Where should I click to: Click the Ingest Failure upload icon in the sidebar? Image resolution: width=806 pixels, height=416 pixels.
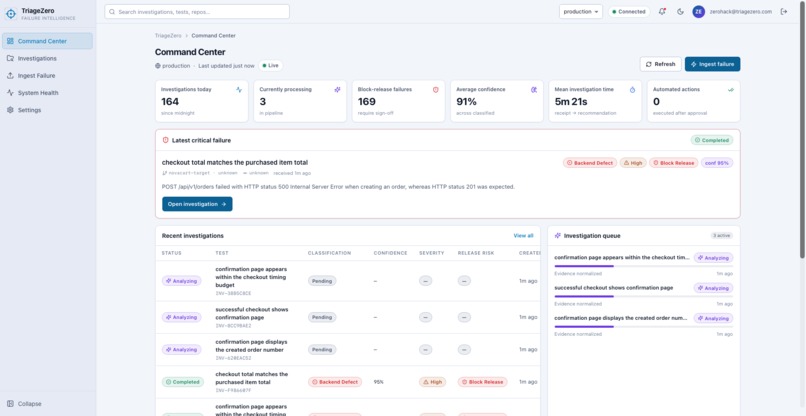(x=10, y=76)
